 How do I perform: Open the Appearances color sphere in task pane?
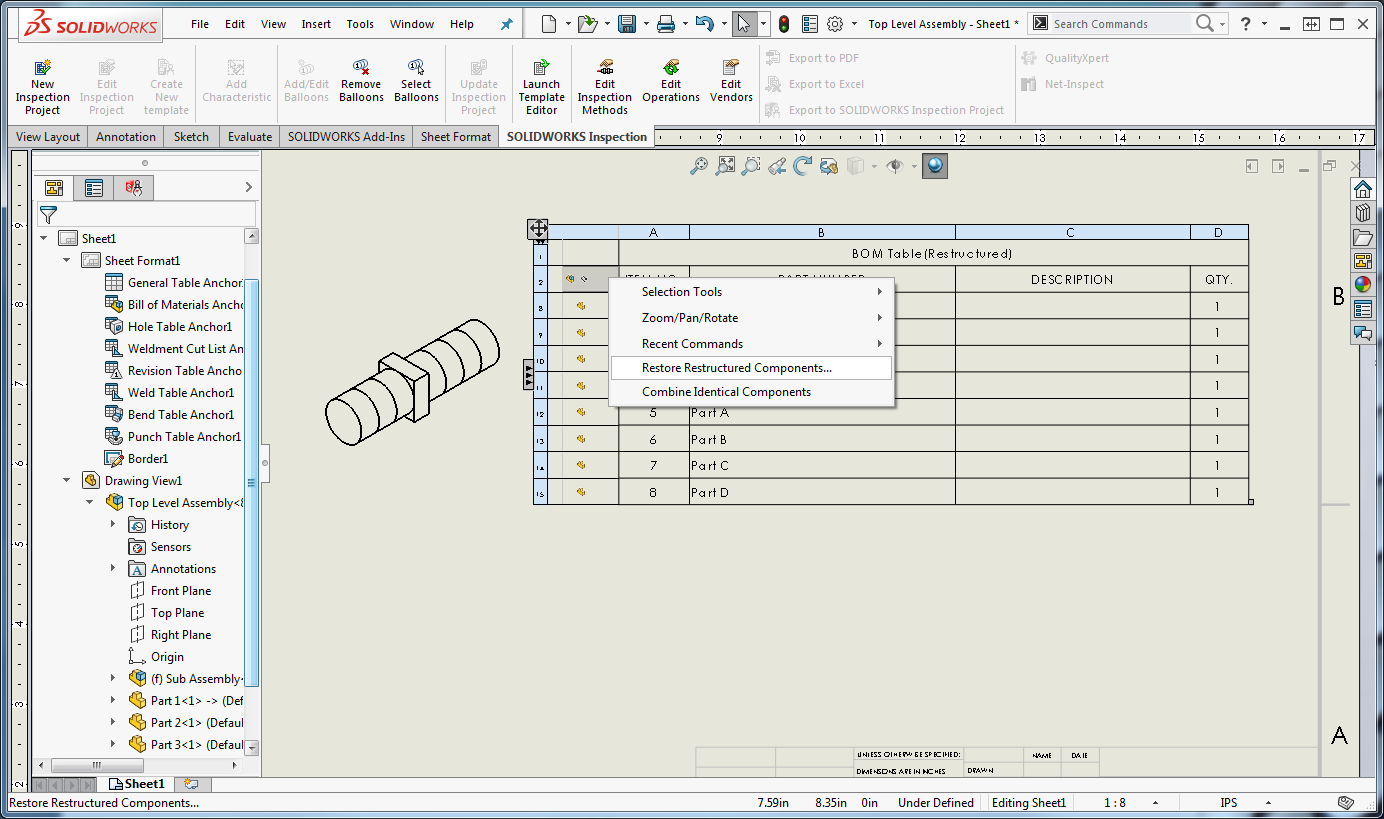click(x=1362, y=284)
